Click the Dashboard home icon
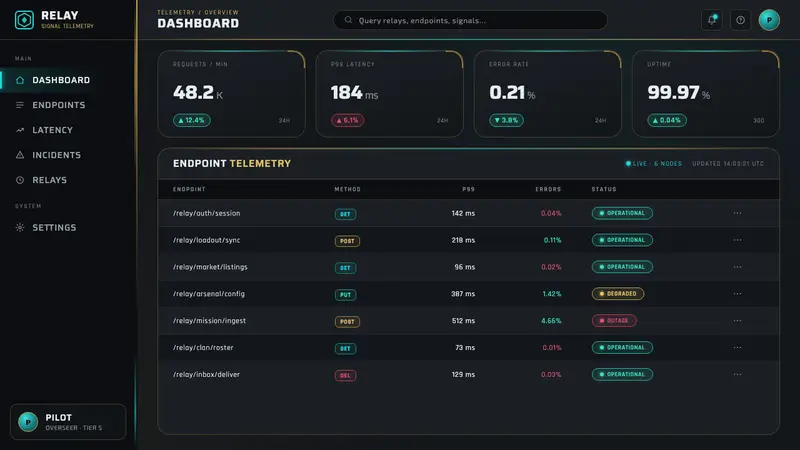The height and width of the screenshot is (450, 800). (x=20, y=80)
